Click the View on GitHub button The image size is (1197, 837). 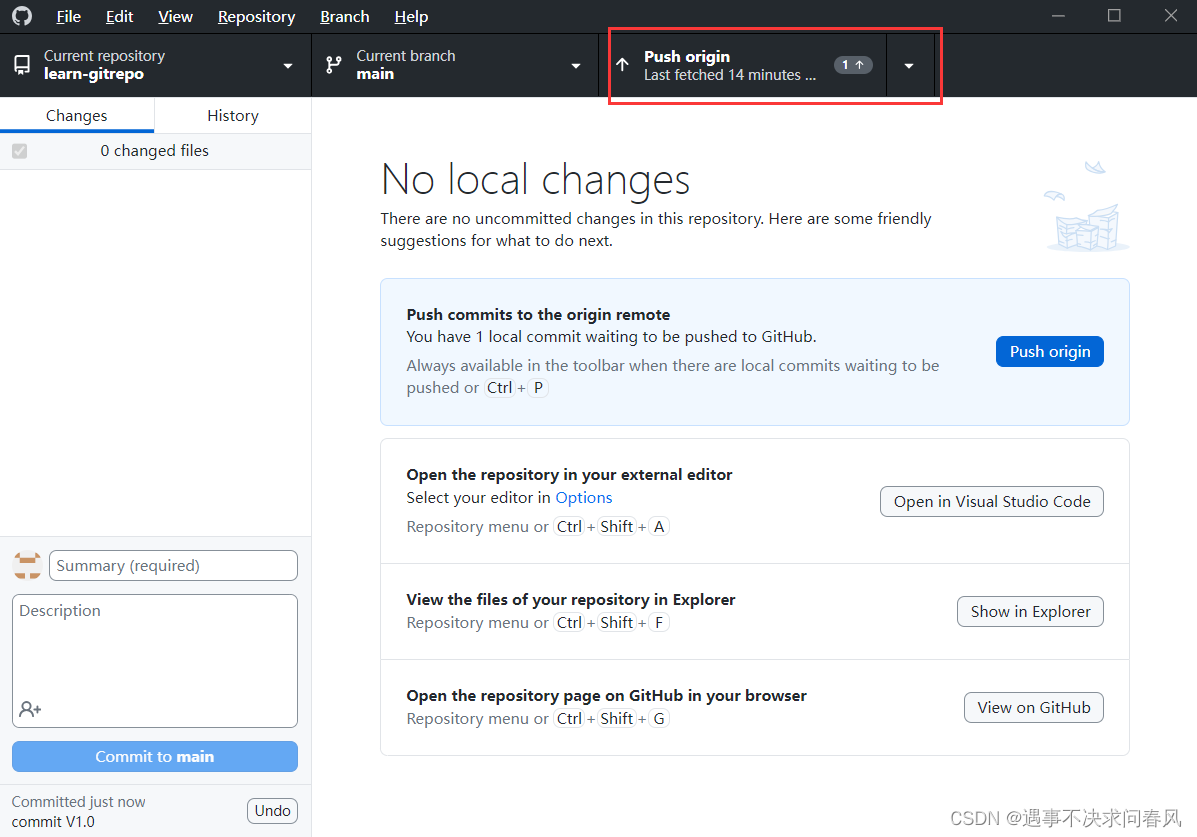coord(1034,708)
